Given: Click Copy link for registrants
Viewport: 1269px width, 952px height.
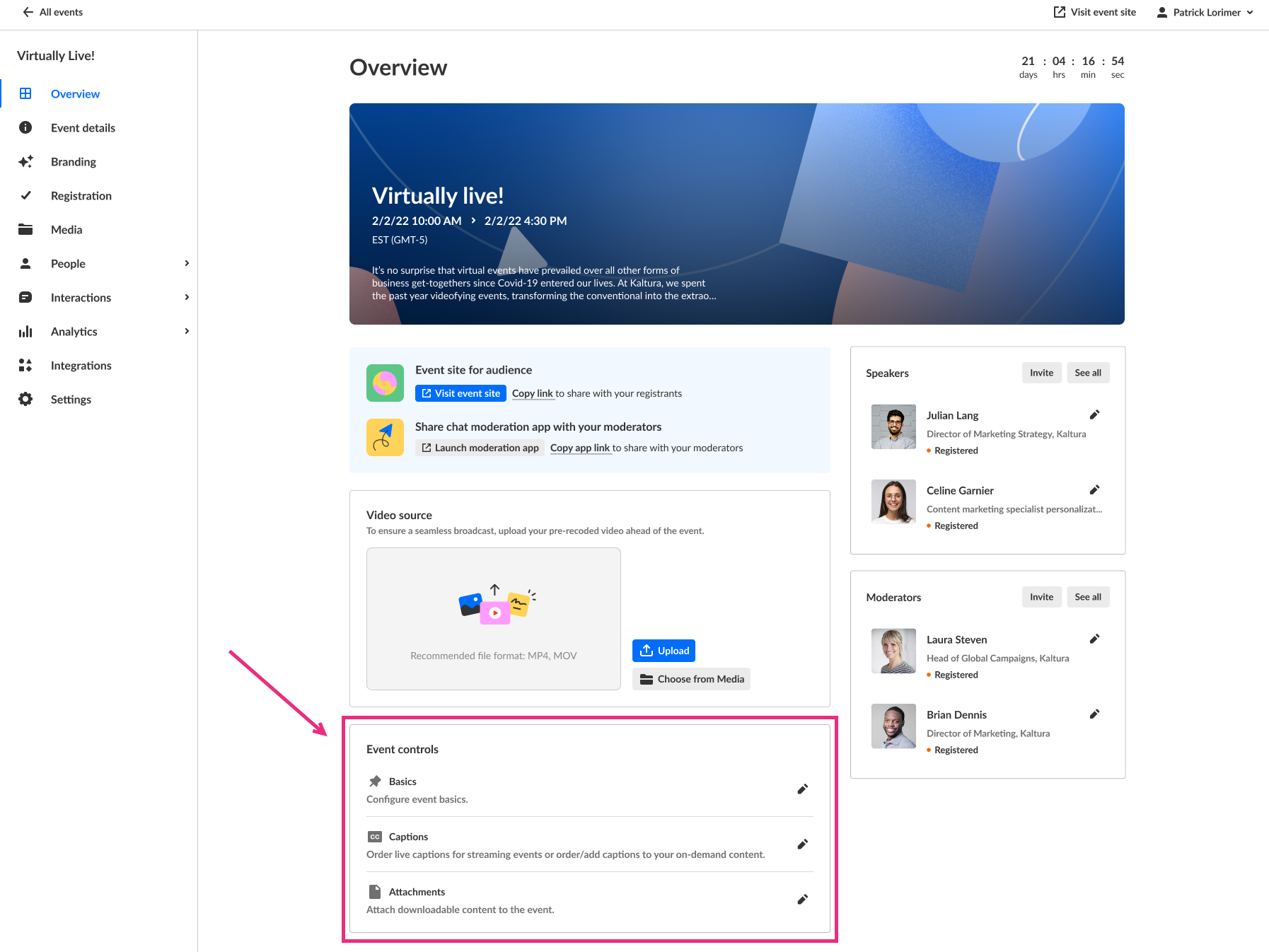Looking at the screenshot, I should [x=533, y=393].
